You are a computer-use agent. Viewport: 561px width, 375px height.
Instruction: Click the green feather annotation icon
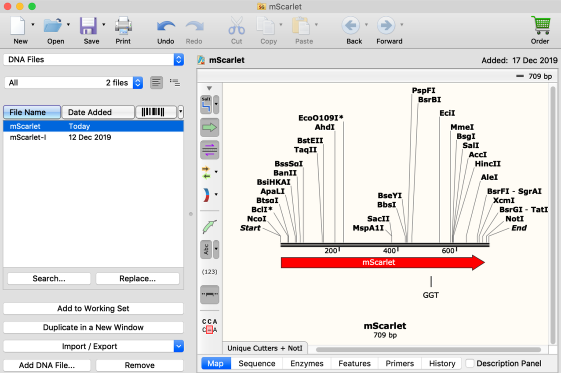pyautogui.click(x=210, y=227)
